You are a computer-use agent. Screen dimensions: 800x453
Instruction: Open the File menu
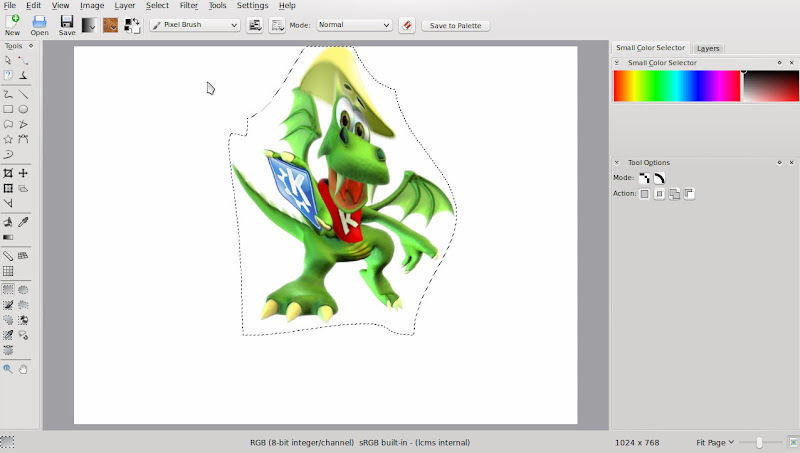pyautogui.click(x=10, y=6)
